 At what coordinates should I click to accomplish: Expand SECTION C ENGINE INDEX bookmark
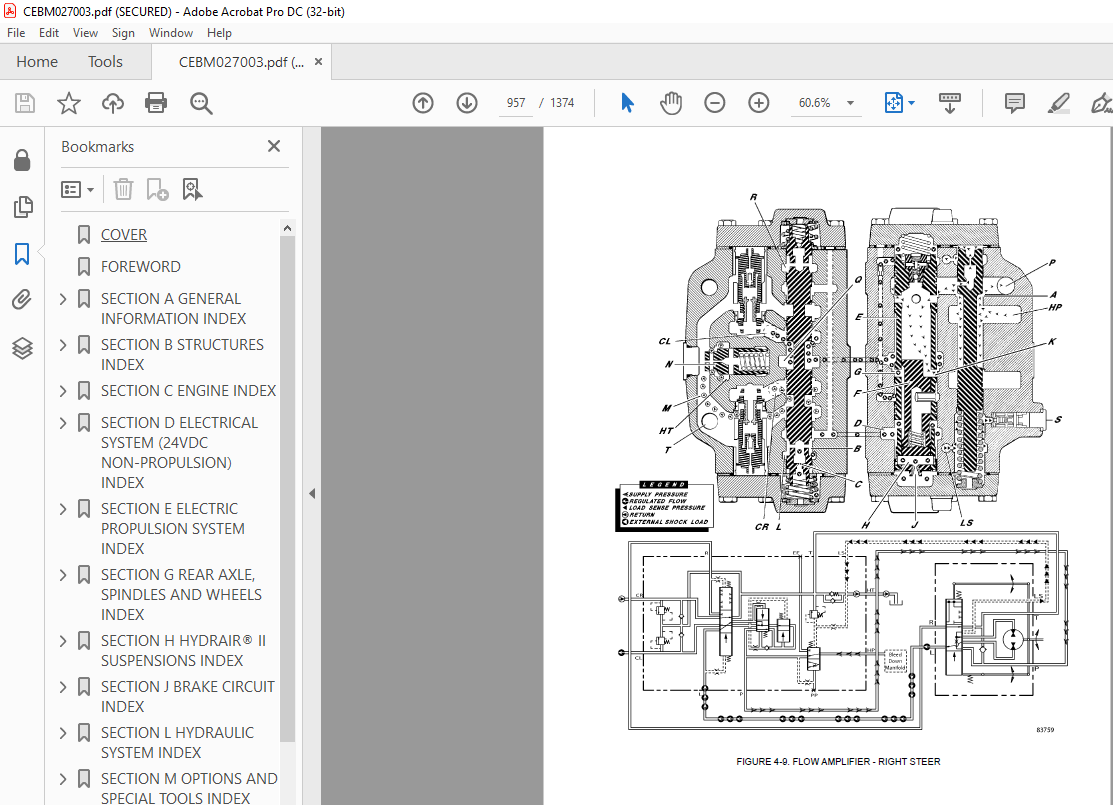[x=63, y=391]
